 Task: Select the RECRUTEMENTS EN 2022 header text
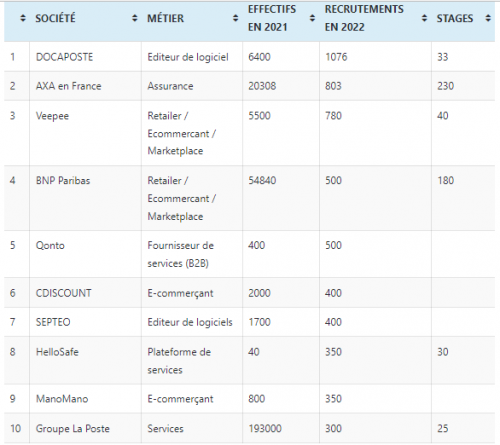[x=364, y=18]
